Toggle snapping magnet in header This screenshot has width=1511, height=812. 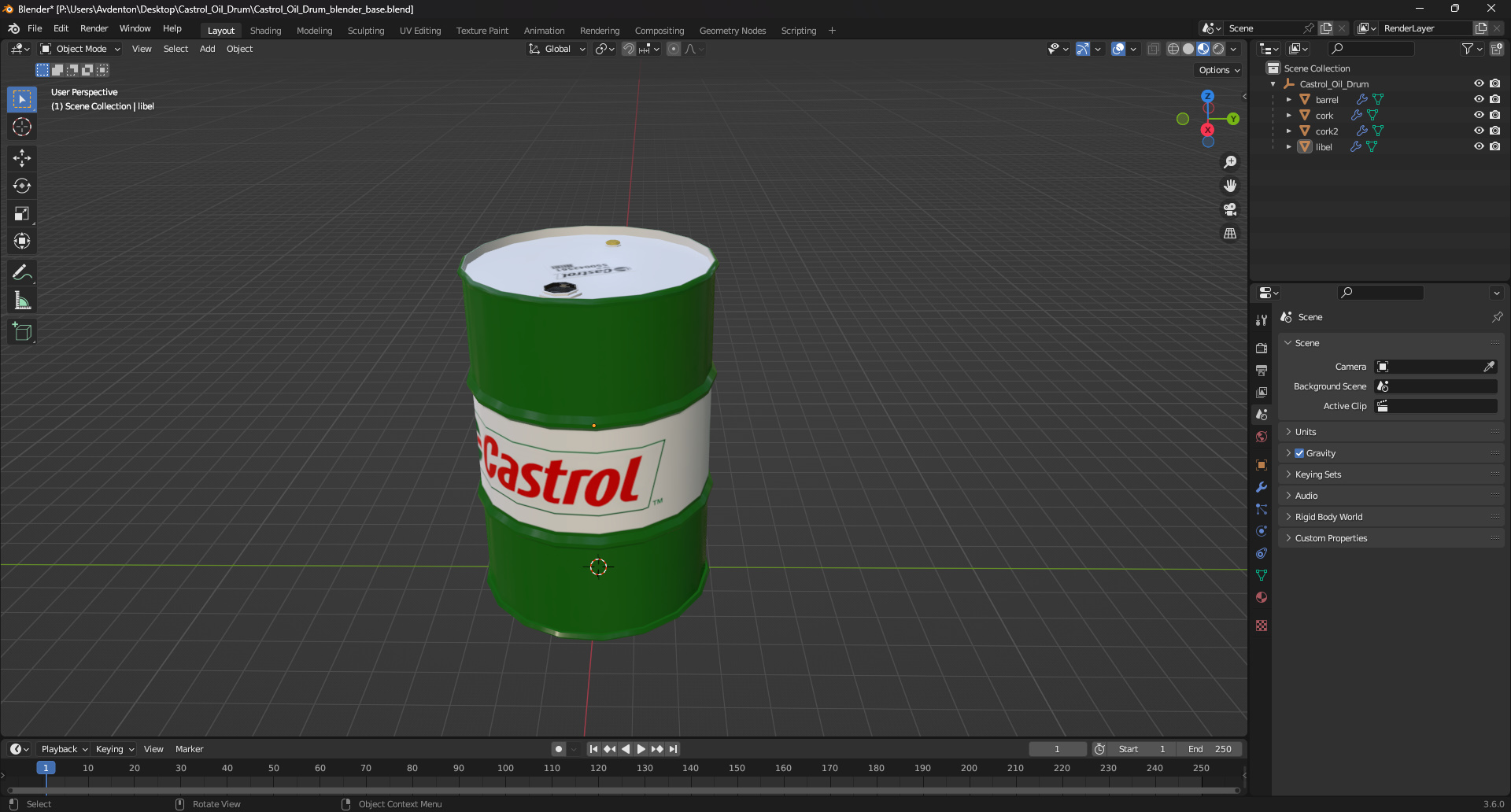point(629,49)
